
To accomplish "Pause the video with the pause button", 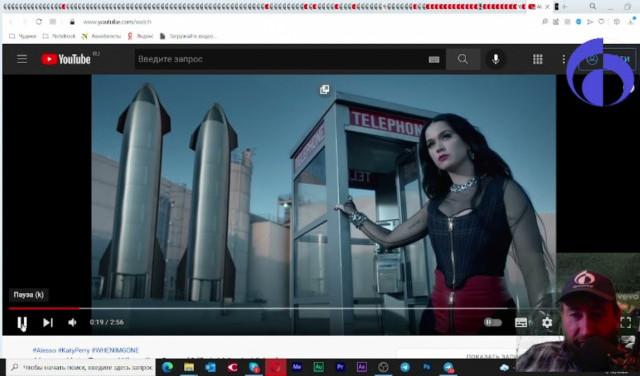I will tap(22, 323).
